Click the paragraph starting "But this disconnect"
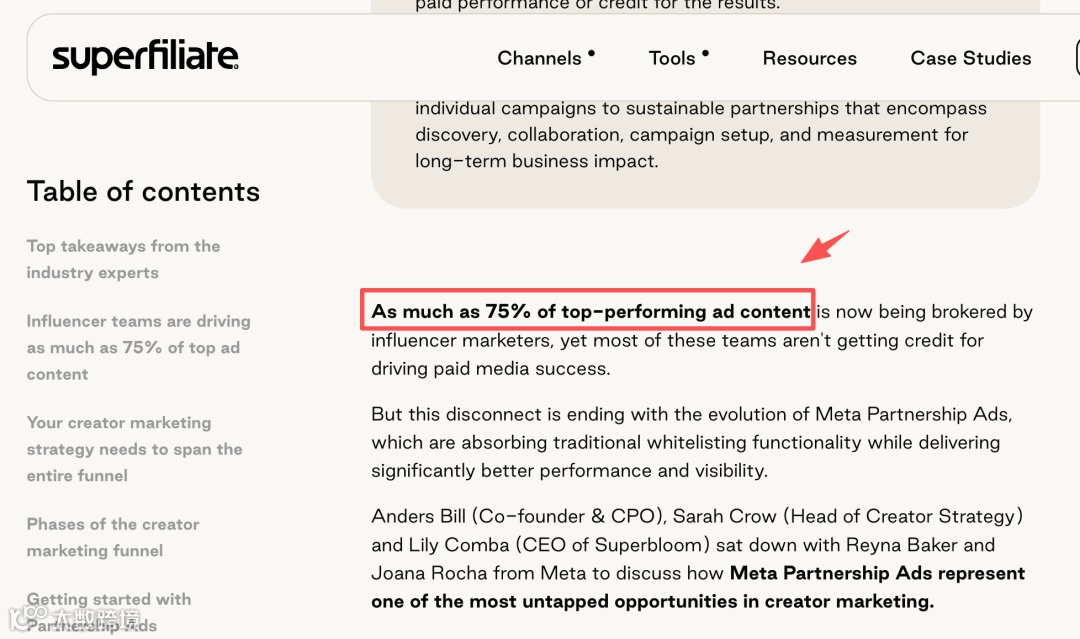 click(685, 442)
